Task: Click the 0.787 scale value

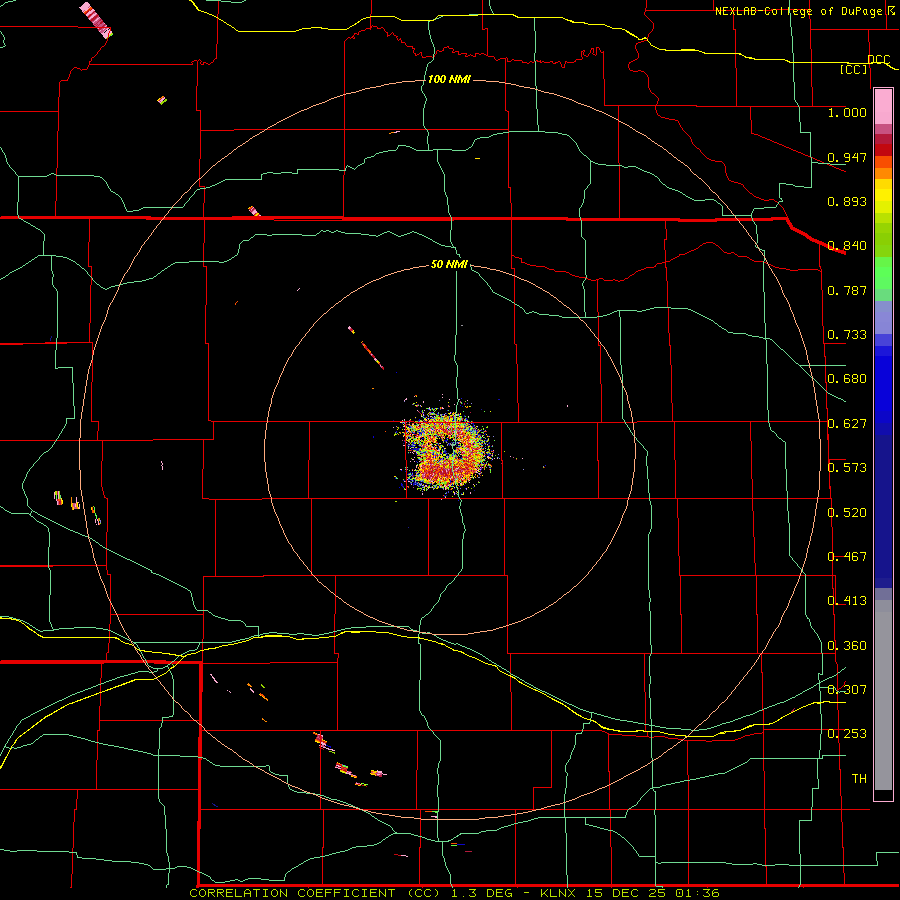Action: pyautogui.click(x=847, y=290)
